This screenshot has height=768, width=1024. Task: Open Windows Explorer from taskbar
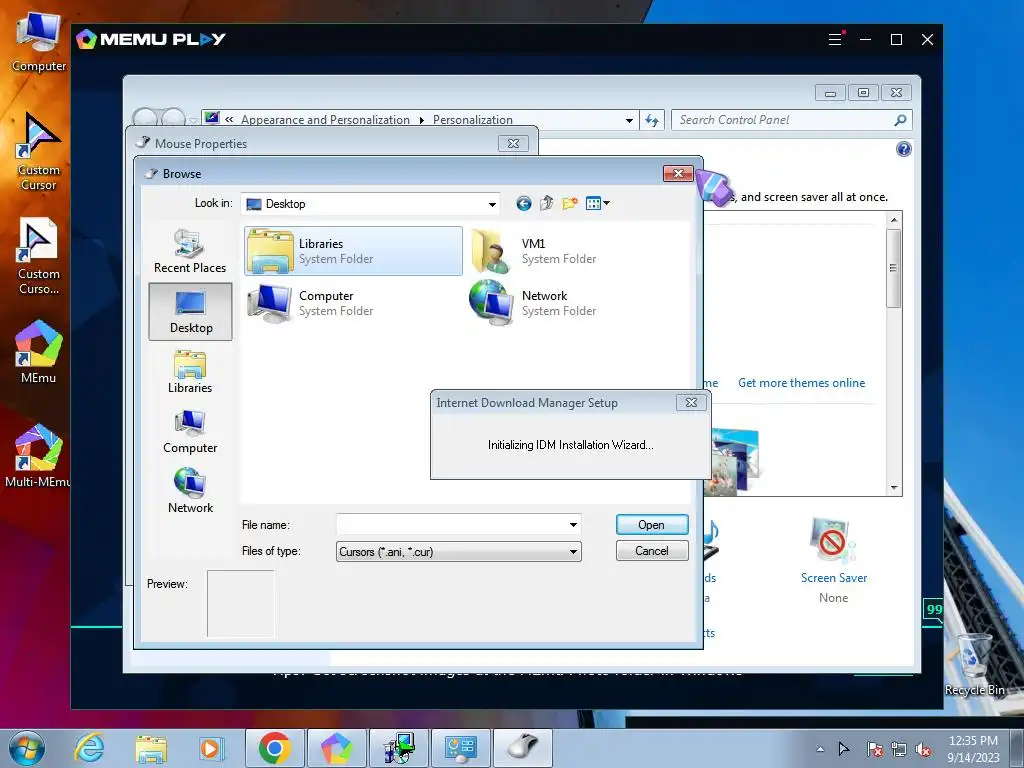pos(151,748)
